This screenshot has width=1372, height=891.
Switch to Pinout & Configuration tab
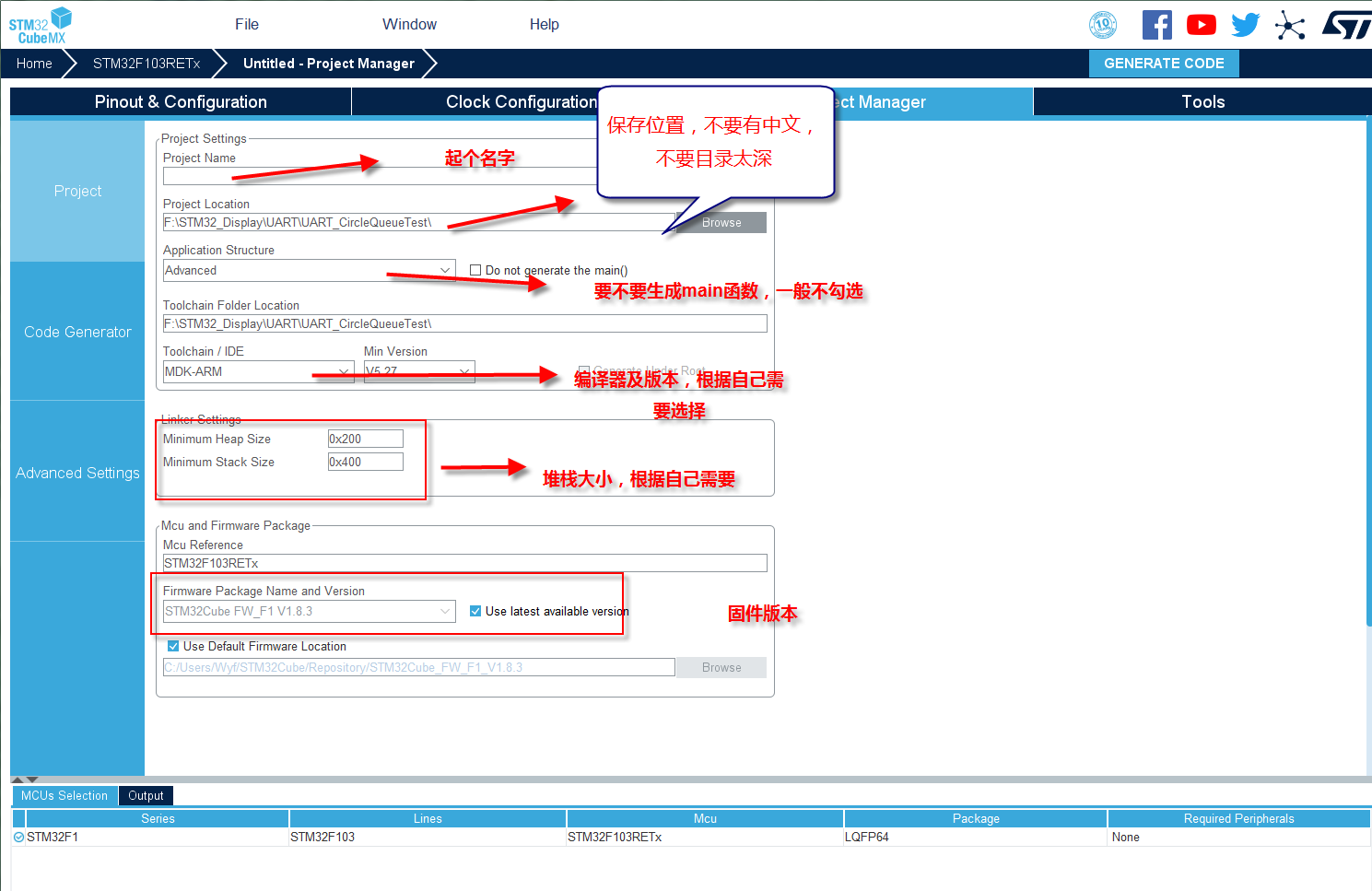tap(181, 102)
